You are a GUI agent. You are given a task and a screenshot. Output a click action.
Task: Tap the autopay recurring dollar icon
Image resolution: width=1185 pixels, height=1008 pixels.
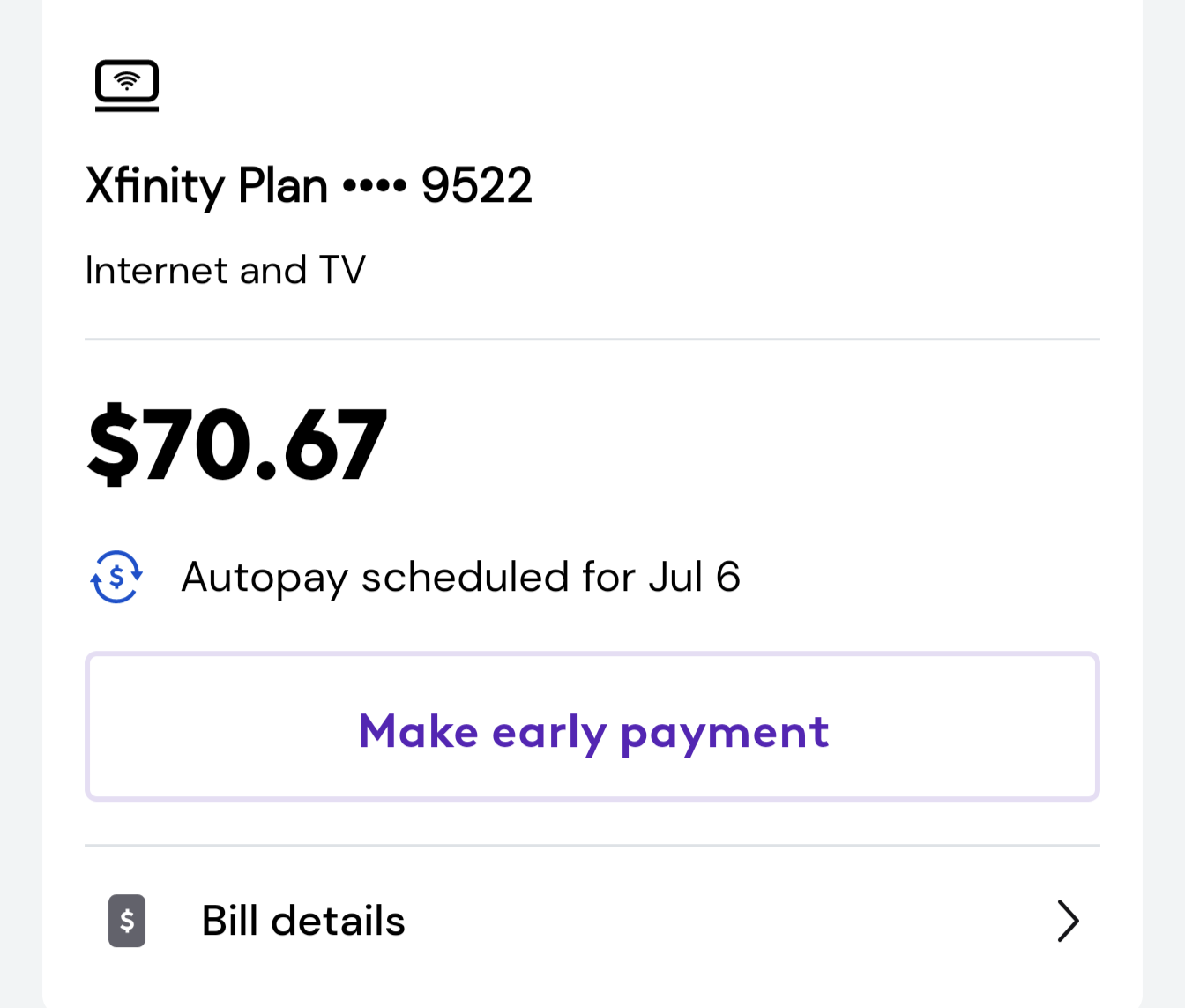point(116,577)
